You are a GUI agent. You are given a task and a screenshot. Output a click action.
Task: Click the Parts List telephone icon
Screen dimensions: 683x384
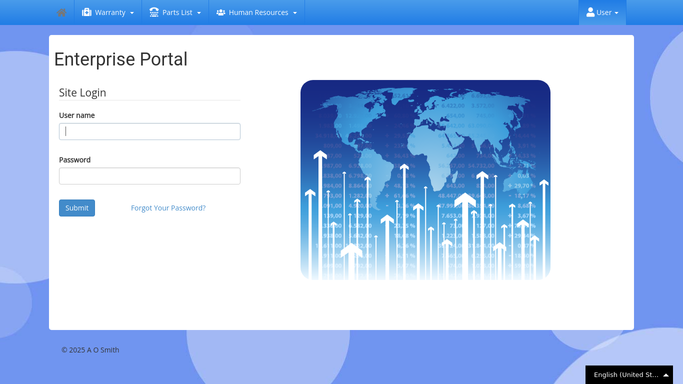point(154,12)
